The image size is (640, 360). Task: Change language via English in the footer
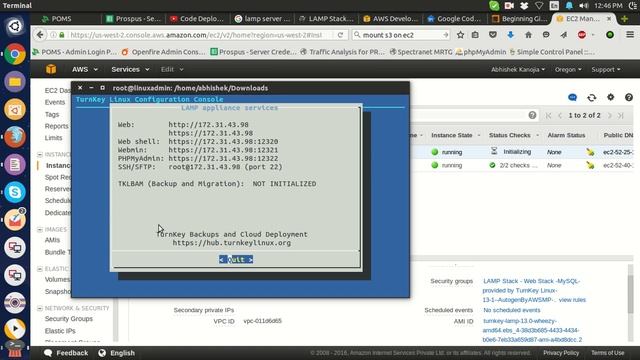tap(117, 353)
